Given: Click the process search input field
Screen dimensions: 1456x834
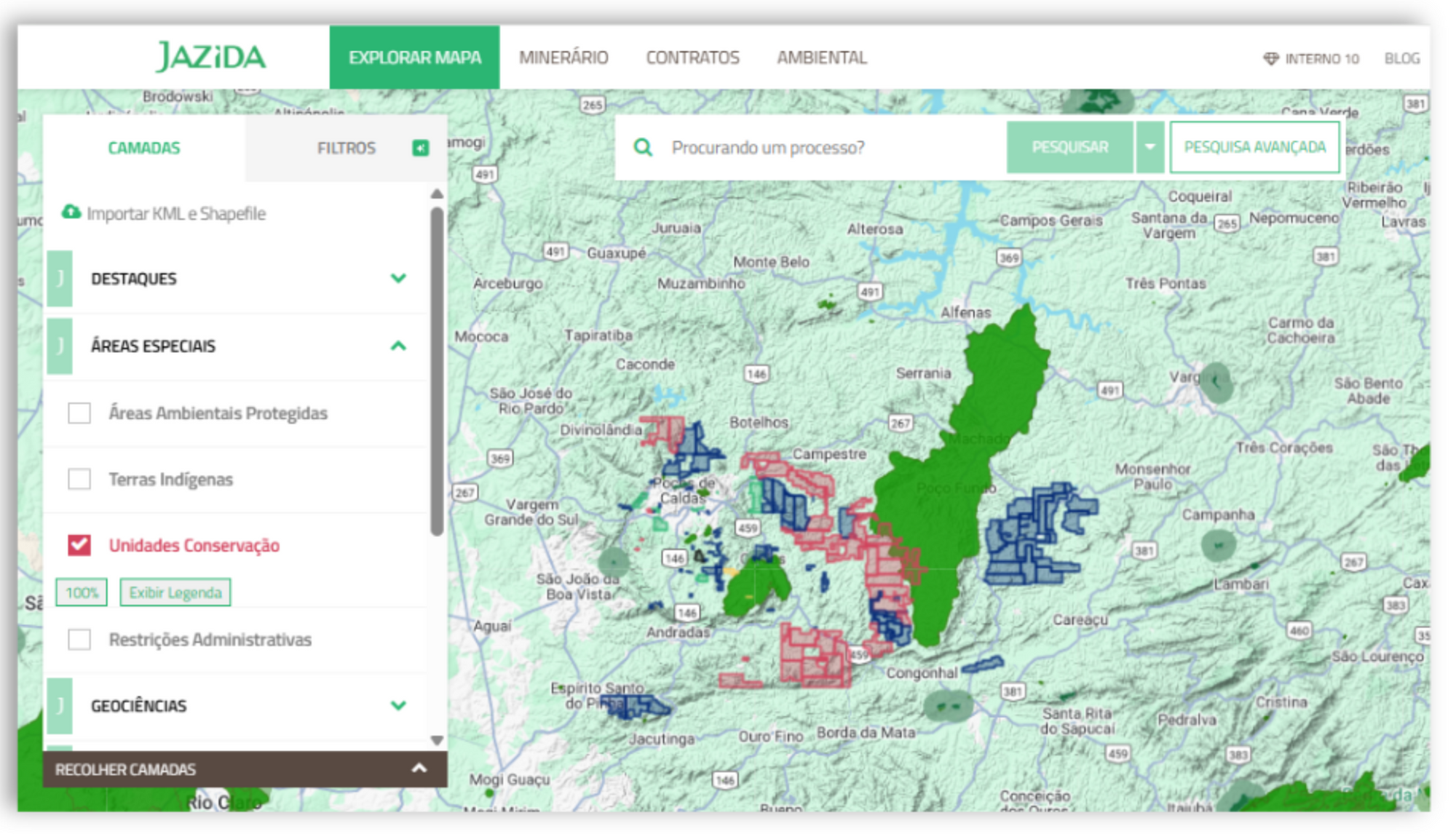Looking at the screenshot, I should point(830,148).
